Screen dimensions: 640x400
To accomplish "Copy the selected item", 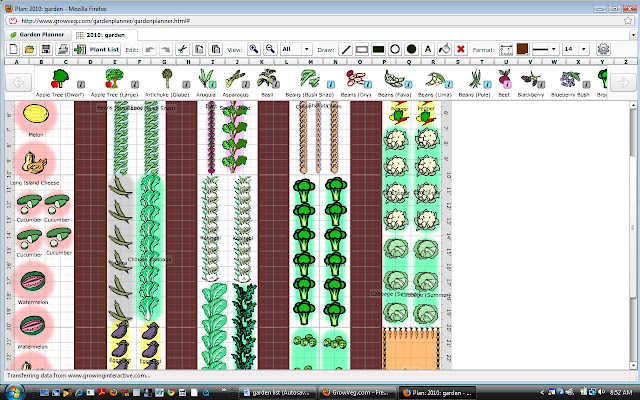I will (199, 49).
